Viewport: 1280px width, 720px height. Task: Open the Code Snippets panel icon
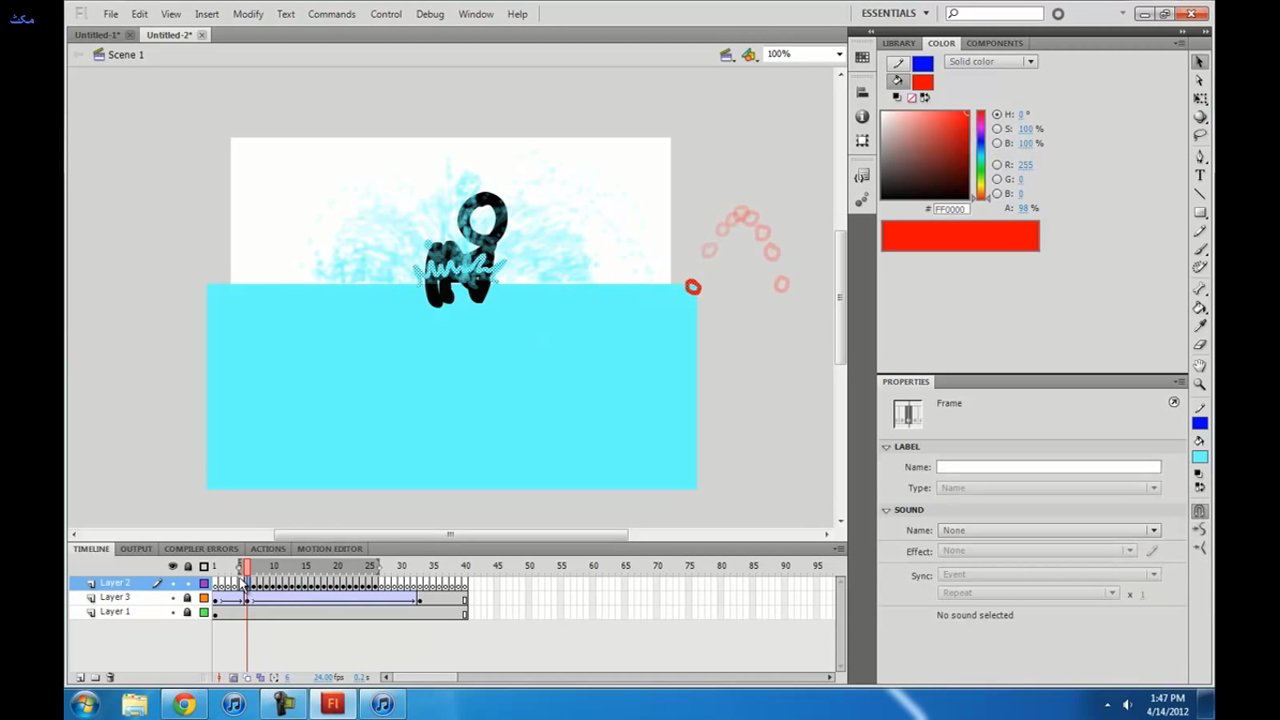(862, 176)
